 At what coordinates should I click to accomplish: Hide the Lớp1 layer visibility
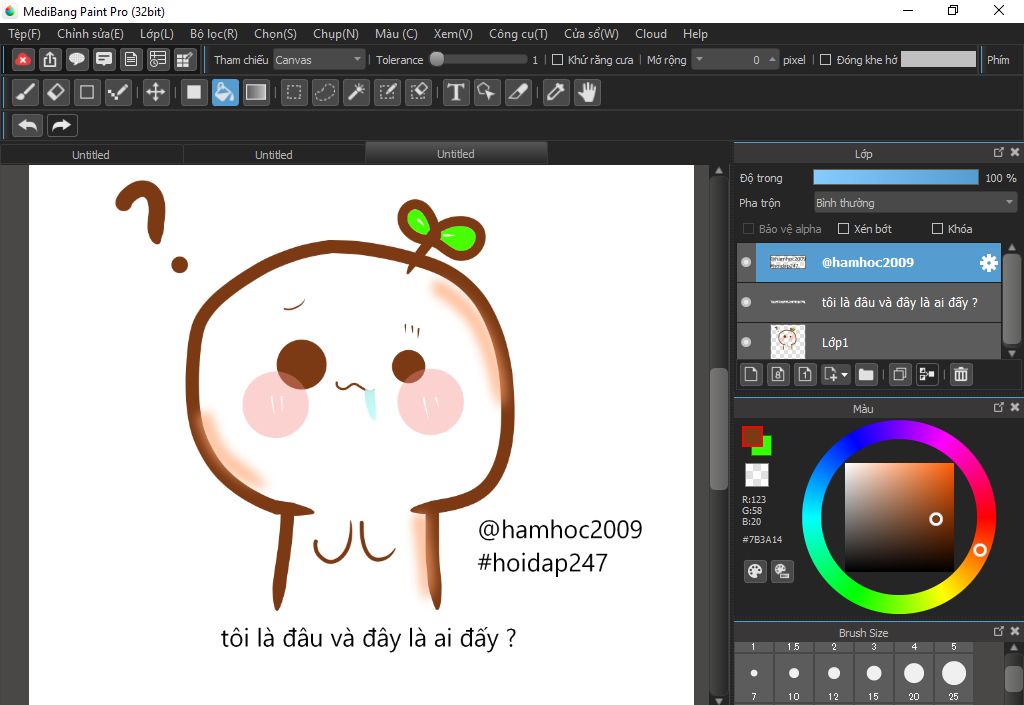[746, 342]
